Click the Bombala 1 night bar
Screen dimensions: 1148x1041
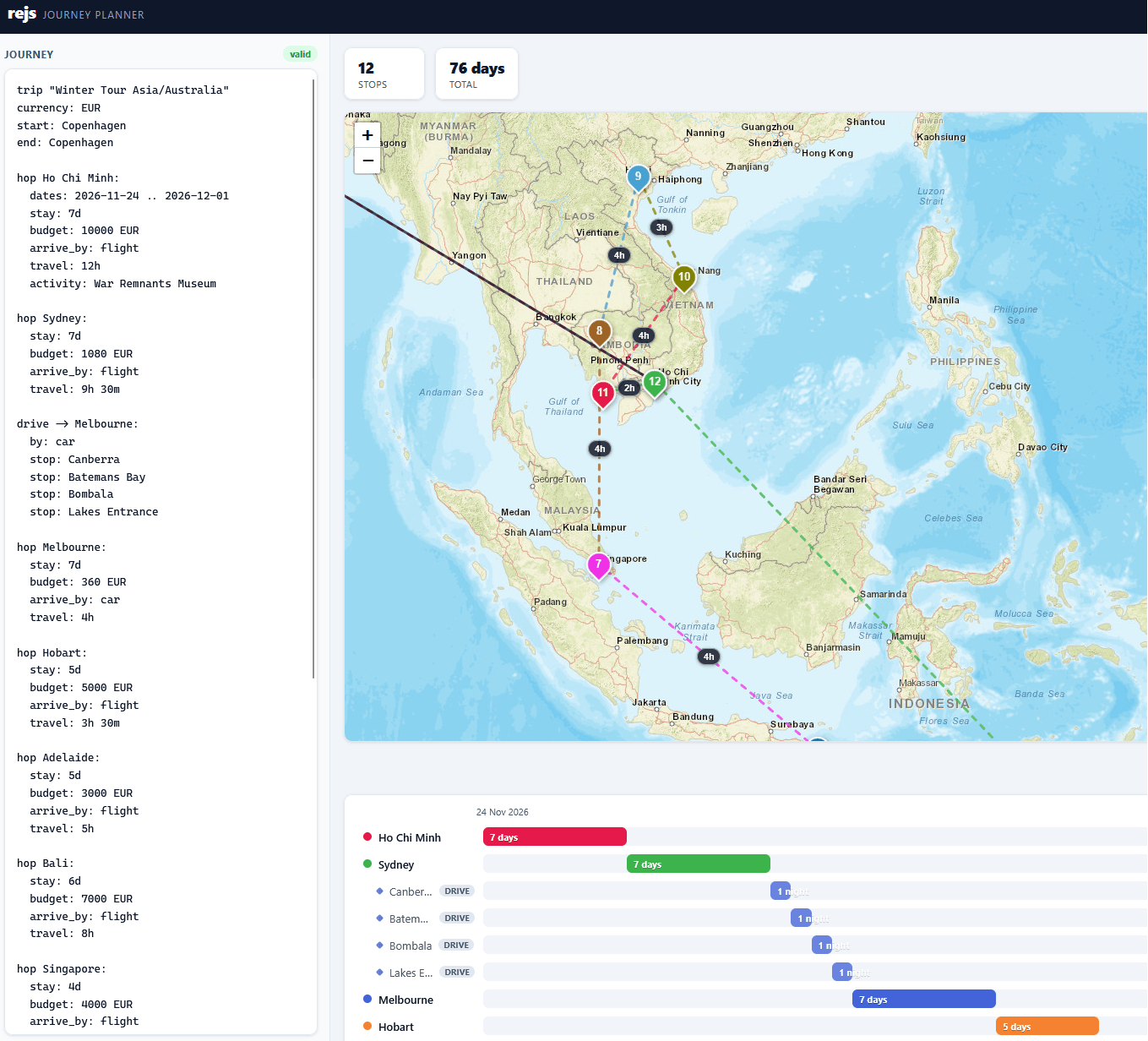[x=822, y=946]
